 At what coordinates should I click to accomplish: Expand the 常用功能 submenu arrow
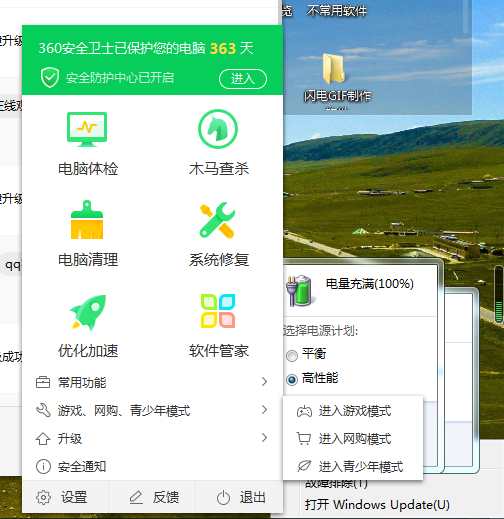pos(264,382)
